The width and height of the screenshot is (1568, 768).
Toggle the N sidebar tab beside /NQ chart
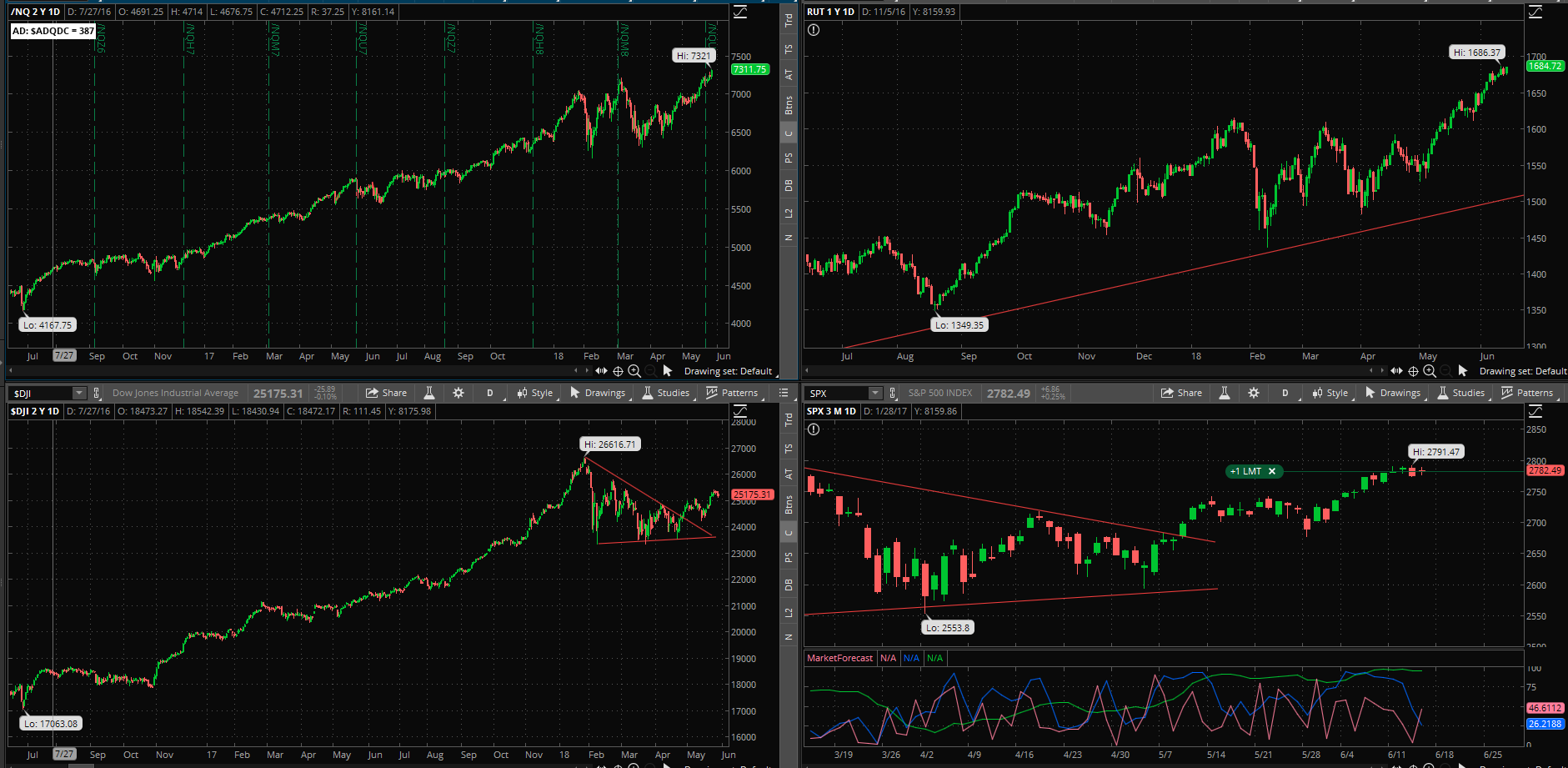(789, 238)
